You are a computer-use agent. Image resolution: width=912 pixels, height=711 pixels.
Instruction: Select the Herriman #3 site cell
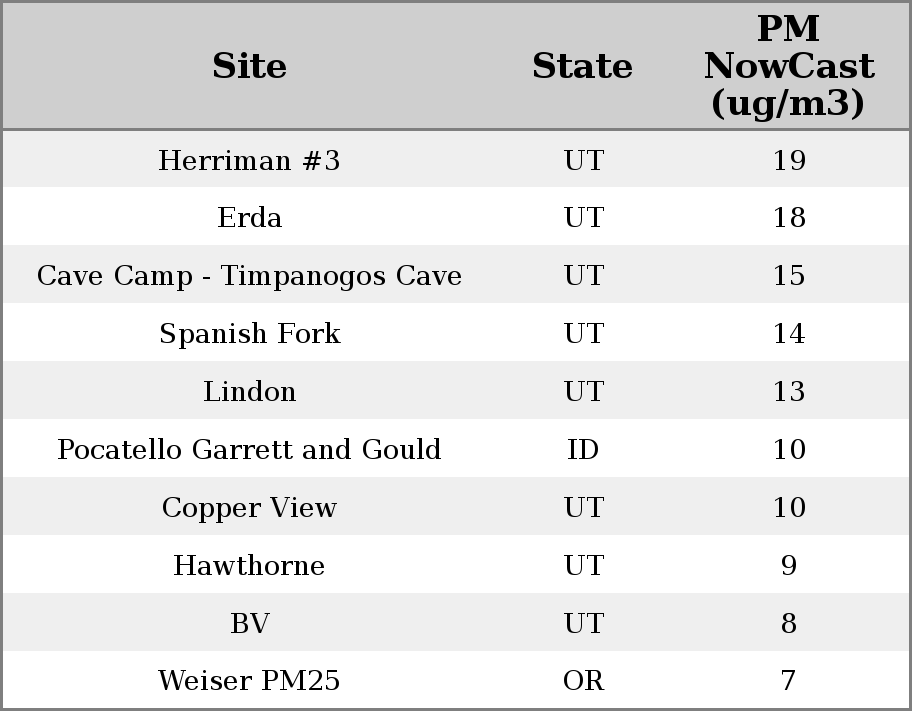pyautogui.click(x=249, y=160)
